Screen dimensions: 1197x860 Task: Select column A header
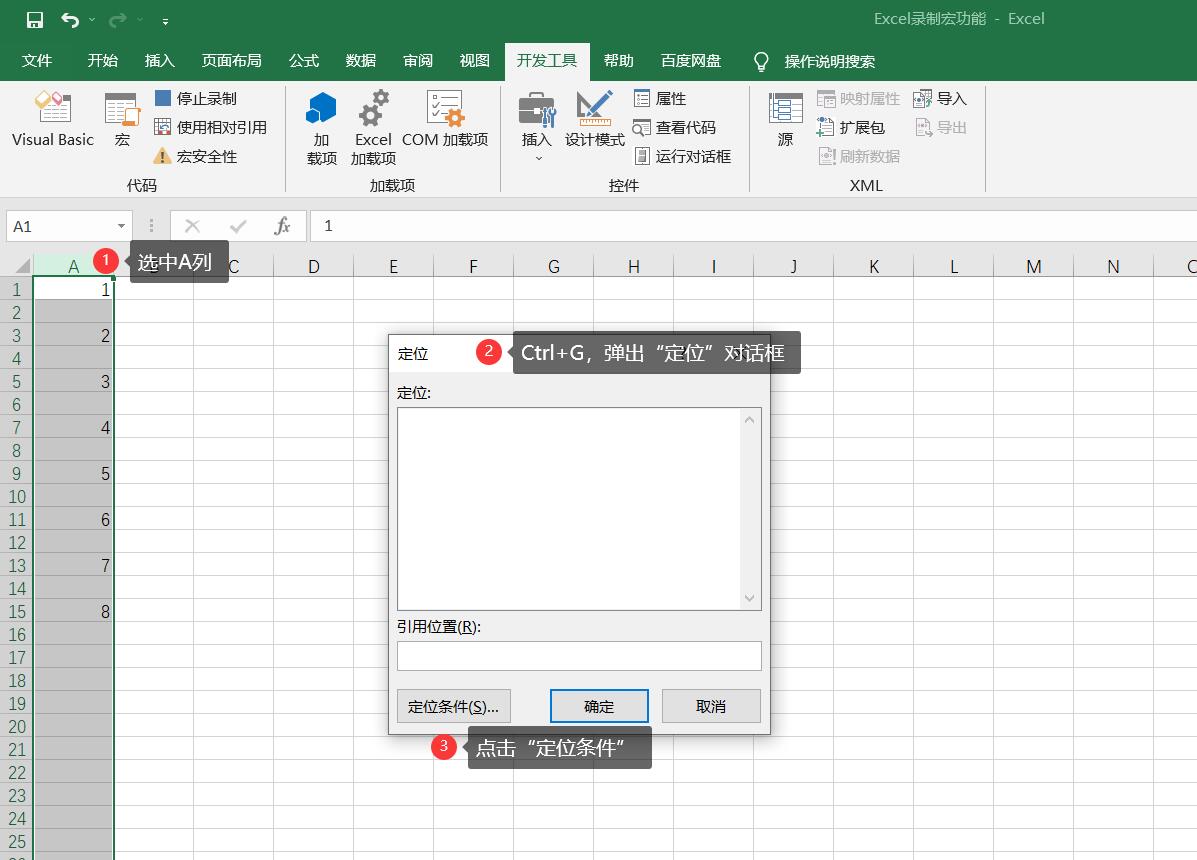73,266
